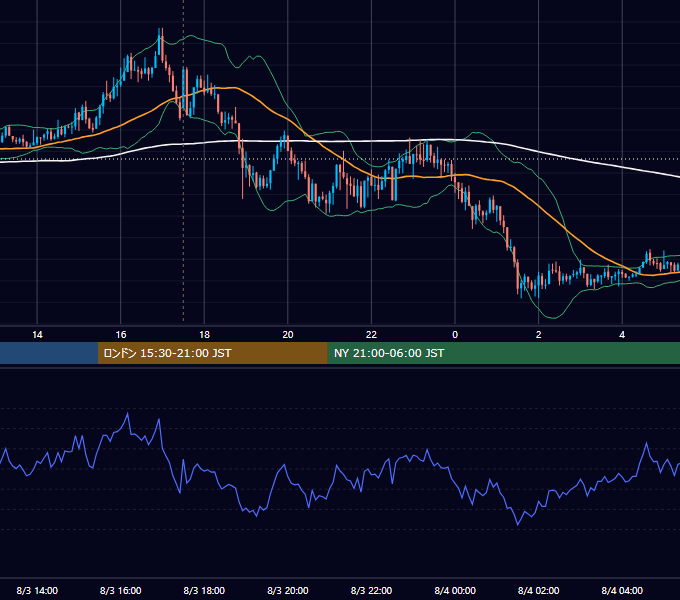This screenshot has width=680, height=600.
Task: Click the 8/4 00:00 label on indicator axis
Action: pyautogui.click(x=455, y=590)
